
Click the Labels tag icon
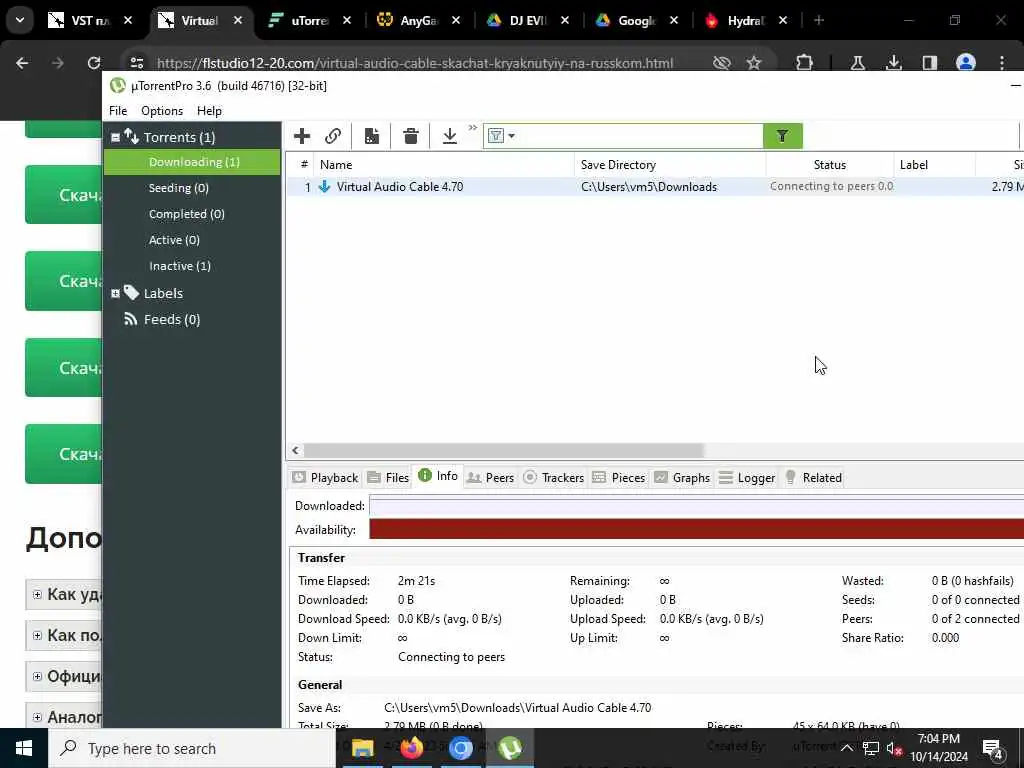tap(131, 293)
